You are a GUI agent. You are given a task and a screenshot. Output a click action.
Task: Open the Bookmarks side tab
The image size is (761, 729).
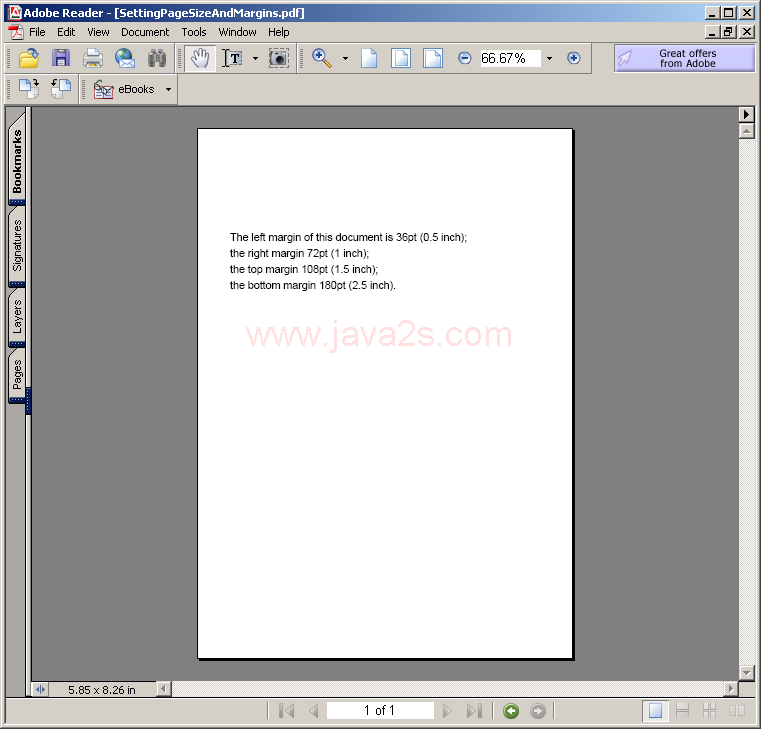tap(17, 160)
